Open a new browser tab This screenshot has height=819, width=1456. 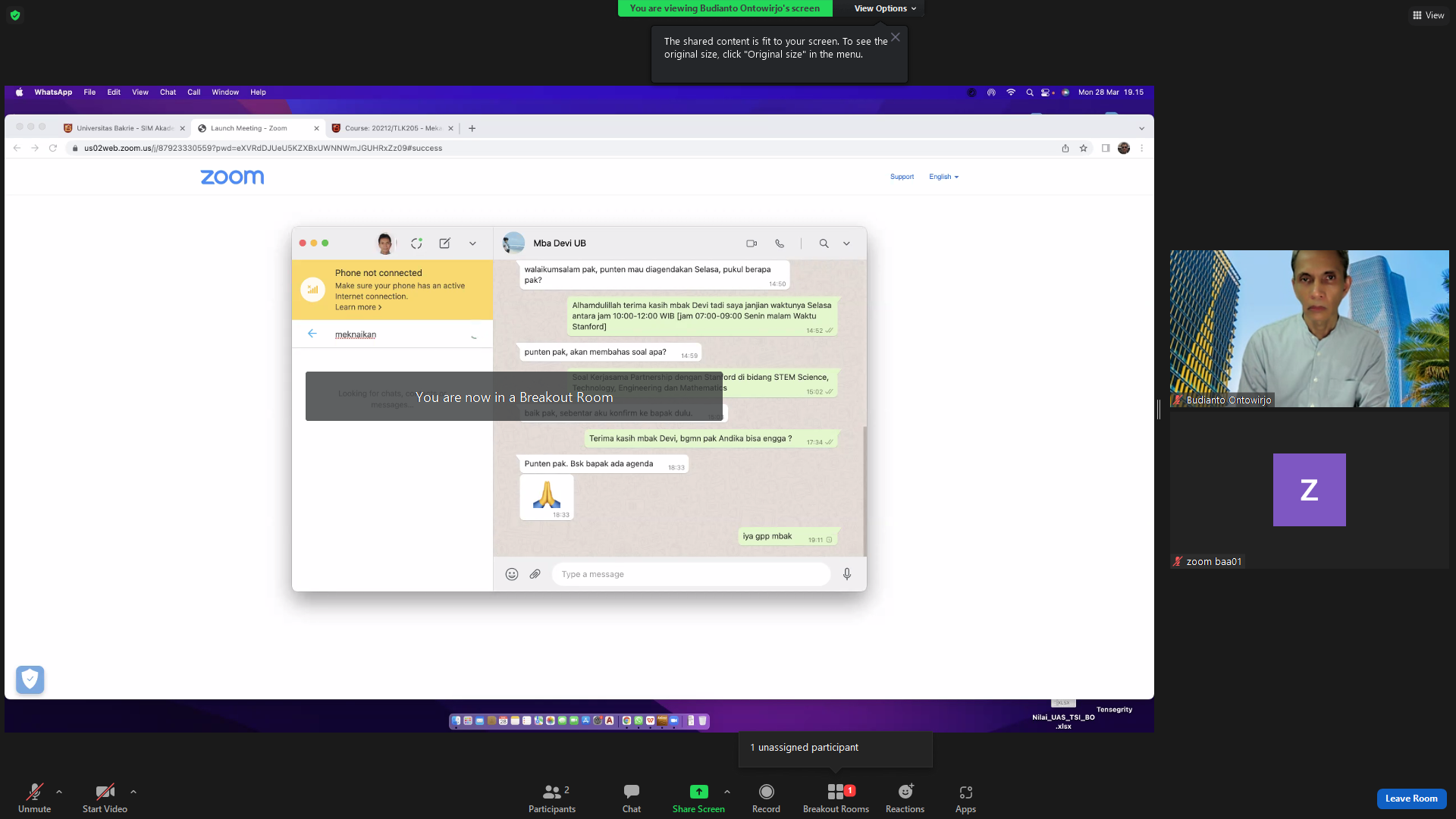click(x=472, y=128)
